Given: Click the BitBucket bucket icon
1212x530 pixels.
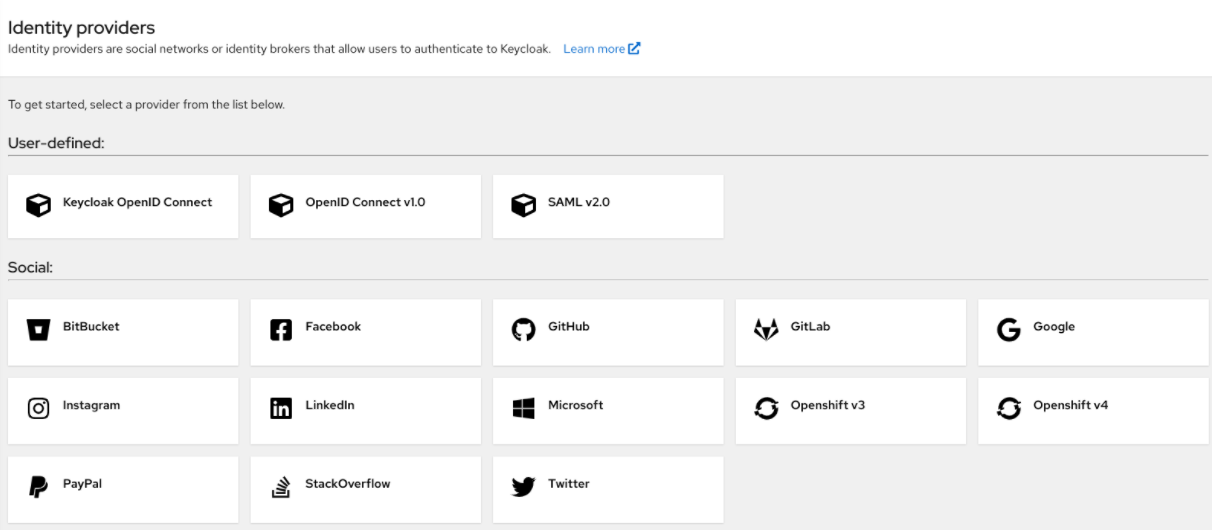Looking at the screenshot, I should pyautogui.click(x=38, y=330).
